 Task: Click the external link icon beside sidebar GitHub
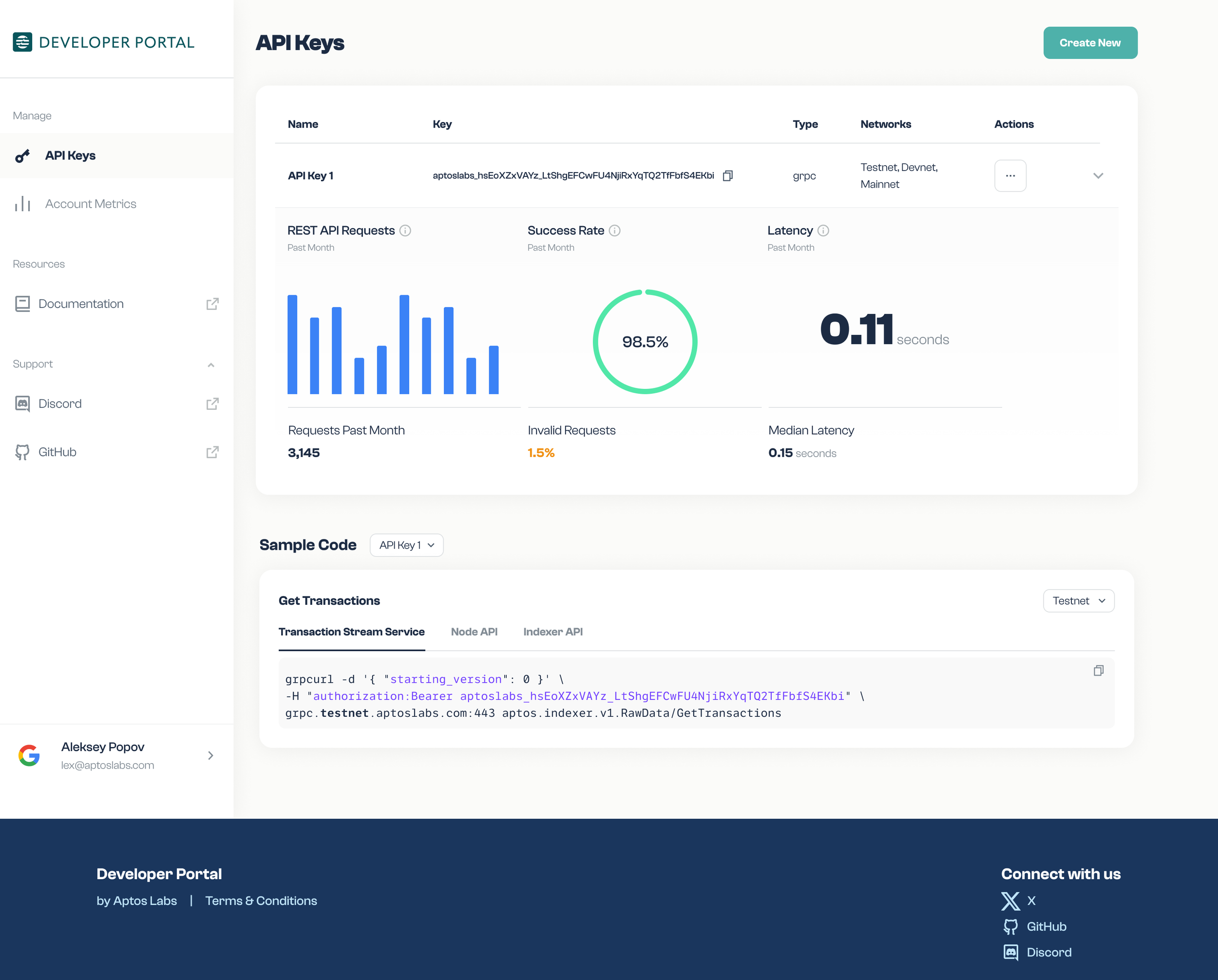pyautogui.click(x=212, y=452)
